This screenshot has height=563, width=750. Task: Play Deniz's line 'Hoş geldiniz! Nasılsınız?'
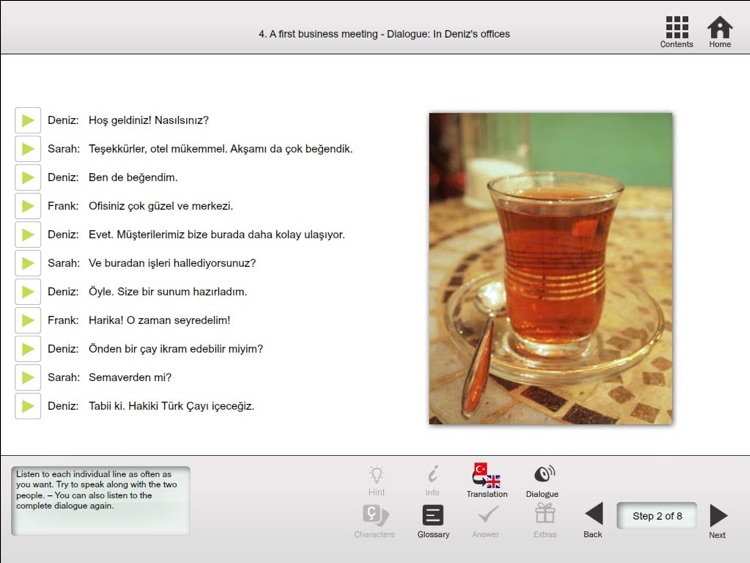click(x=28, y=120)
